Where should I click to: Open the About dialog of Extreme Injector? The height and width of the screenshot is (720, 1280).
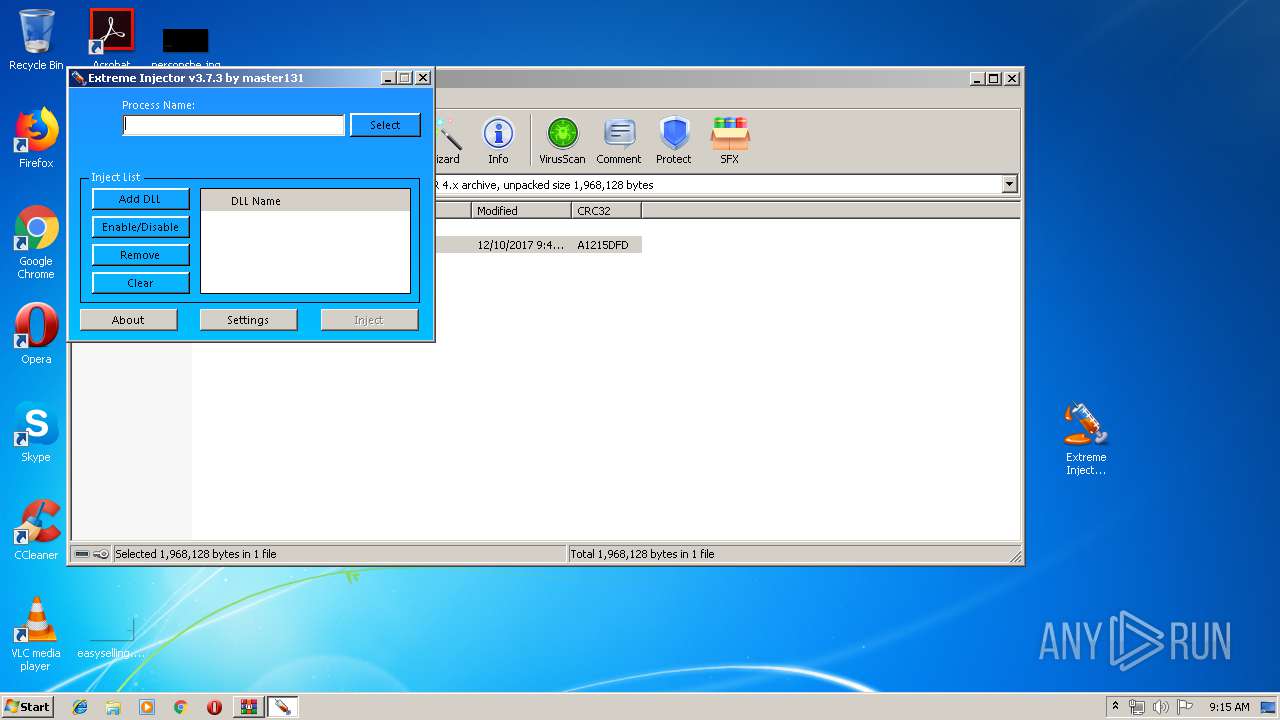coord(128,320)
